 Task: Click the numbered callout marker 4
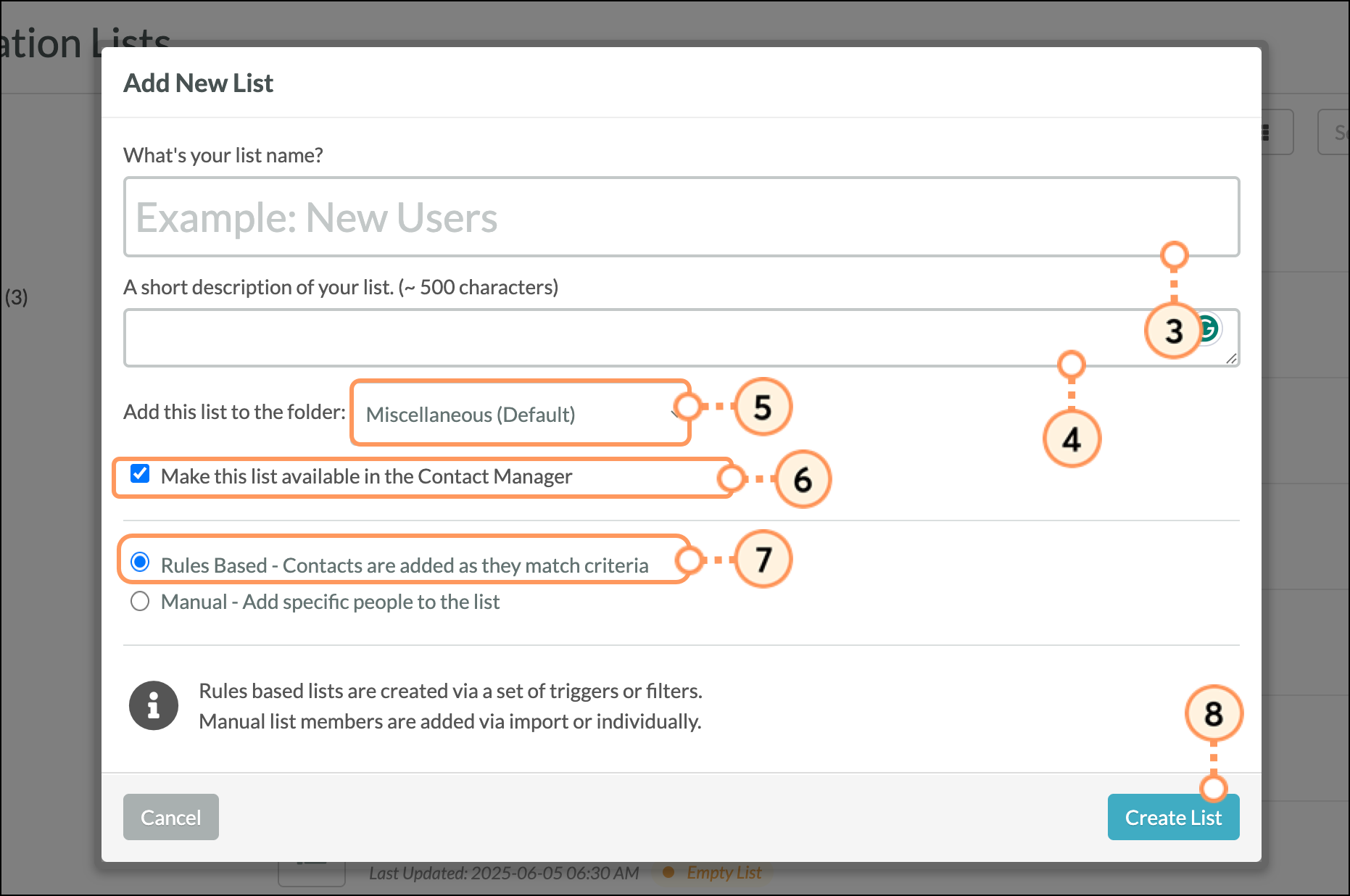pyautogui.click(x=1071, y=439)
